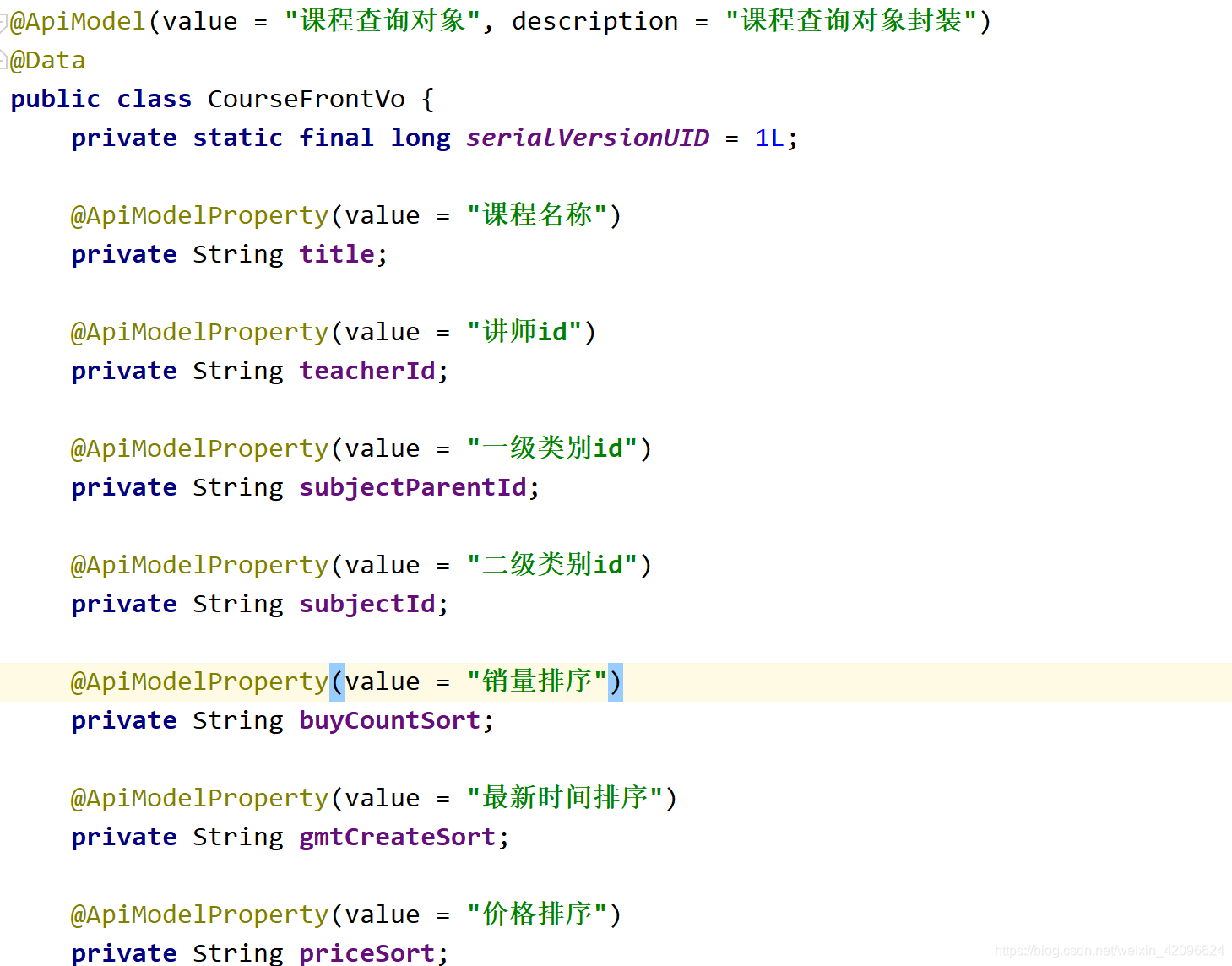Click the 1L literal value

click(x=769, y=138)
